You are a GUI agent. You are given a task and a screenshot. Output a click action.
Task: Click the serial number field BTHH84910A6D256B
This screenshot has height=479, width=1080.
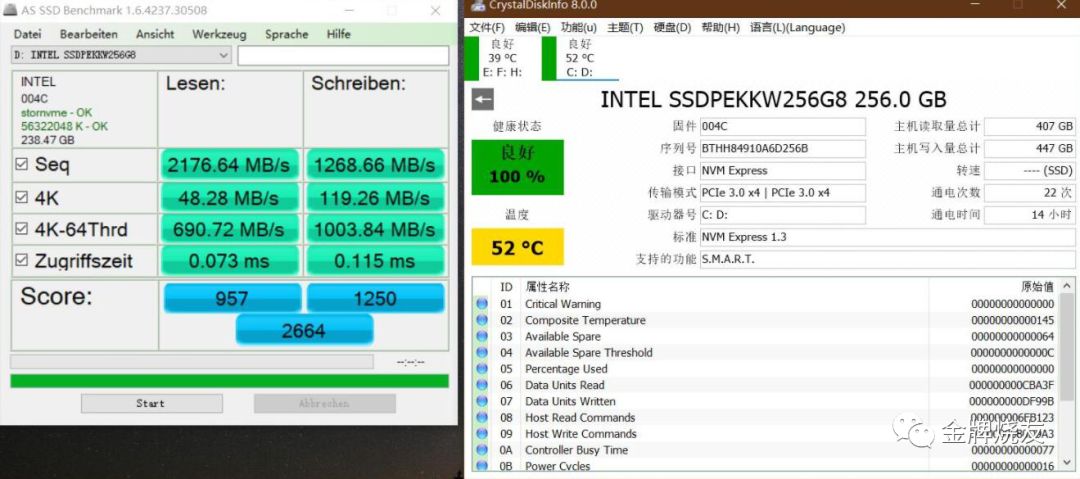pyautogui.click(x=782, y=149)
